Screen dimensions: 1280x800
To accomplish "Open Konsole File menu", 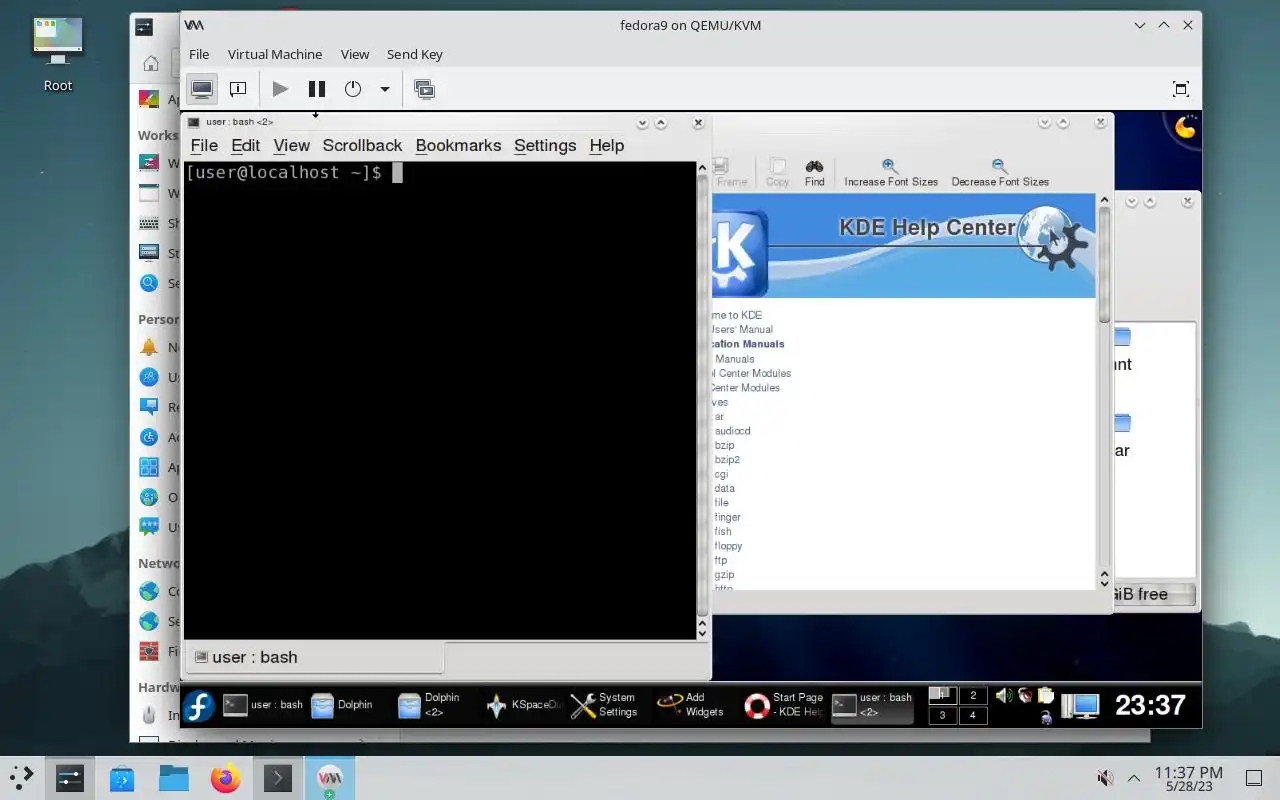I will pyautogui.click(x=204, y=145).
